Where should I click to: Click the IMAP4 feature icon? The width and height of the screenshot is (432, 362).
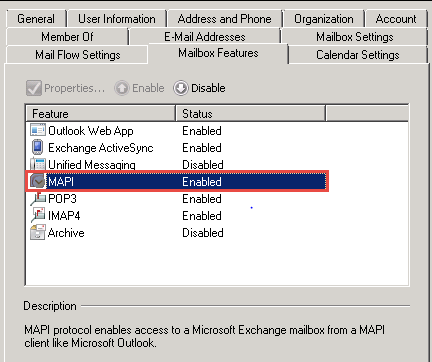[38, 215]
